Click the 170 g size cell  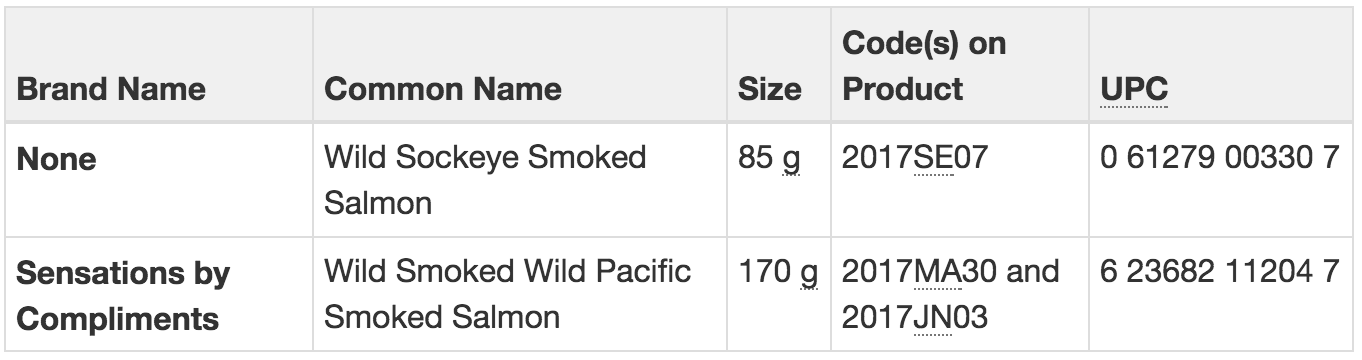778,272
